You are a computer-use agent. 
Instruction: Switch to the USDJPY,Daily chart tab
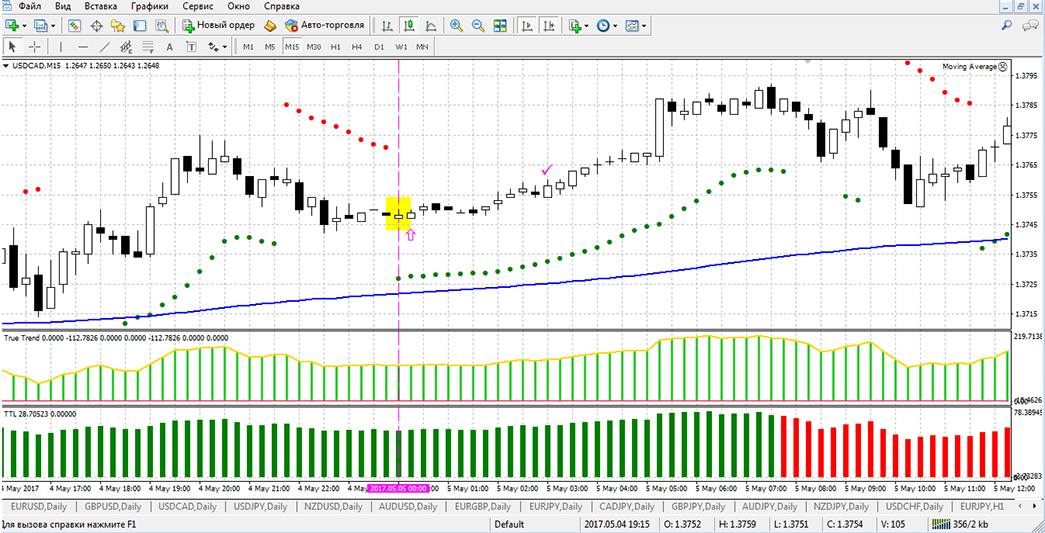pos(262,506)
